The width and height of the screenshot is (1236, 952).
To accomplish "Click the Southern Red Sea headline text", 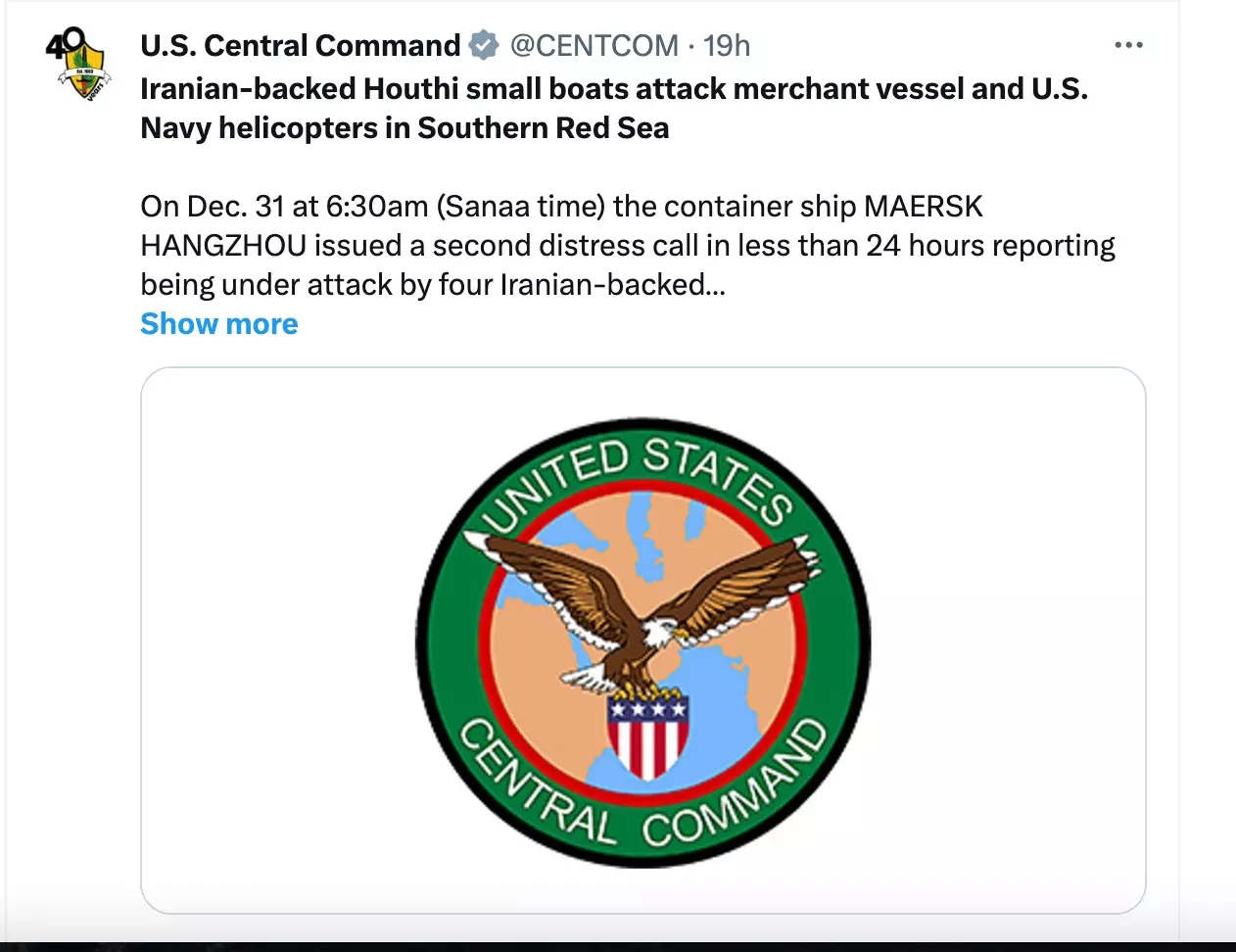I will [x=543, y=128].
